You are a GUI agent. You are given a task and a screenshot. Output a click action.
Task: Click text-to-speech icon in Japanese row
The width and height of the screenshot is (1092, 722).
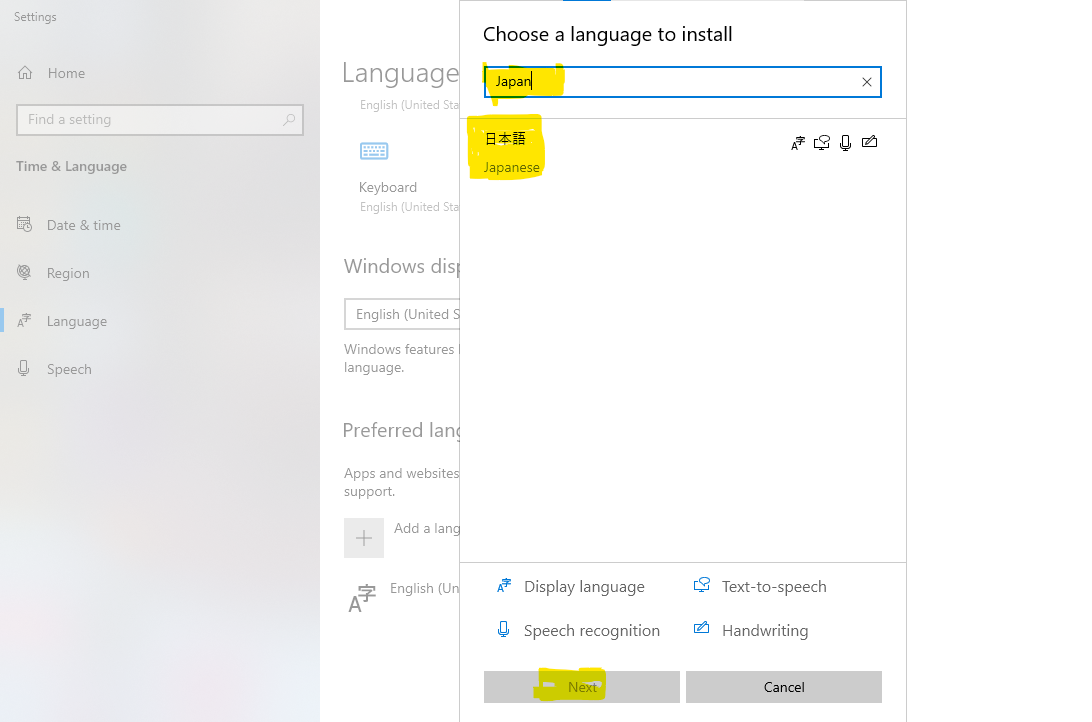click(822, 143)
